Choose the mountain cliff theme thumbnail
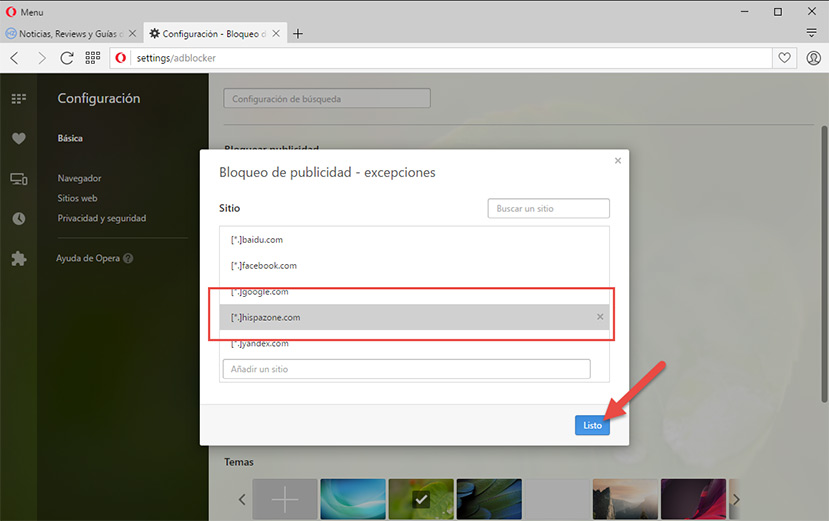Screen dimensions: 829x521 (625, 499)
